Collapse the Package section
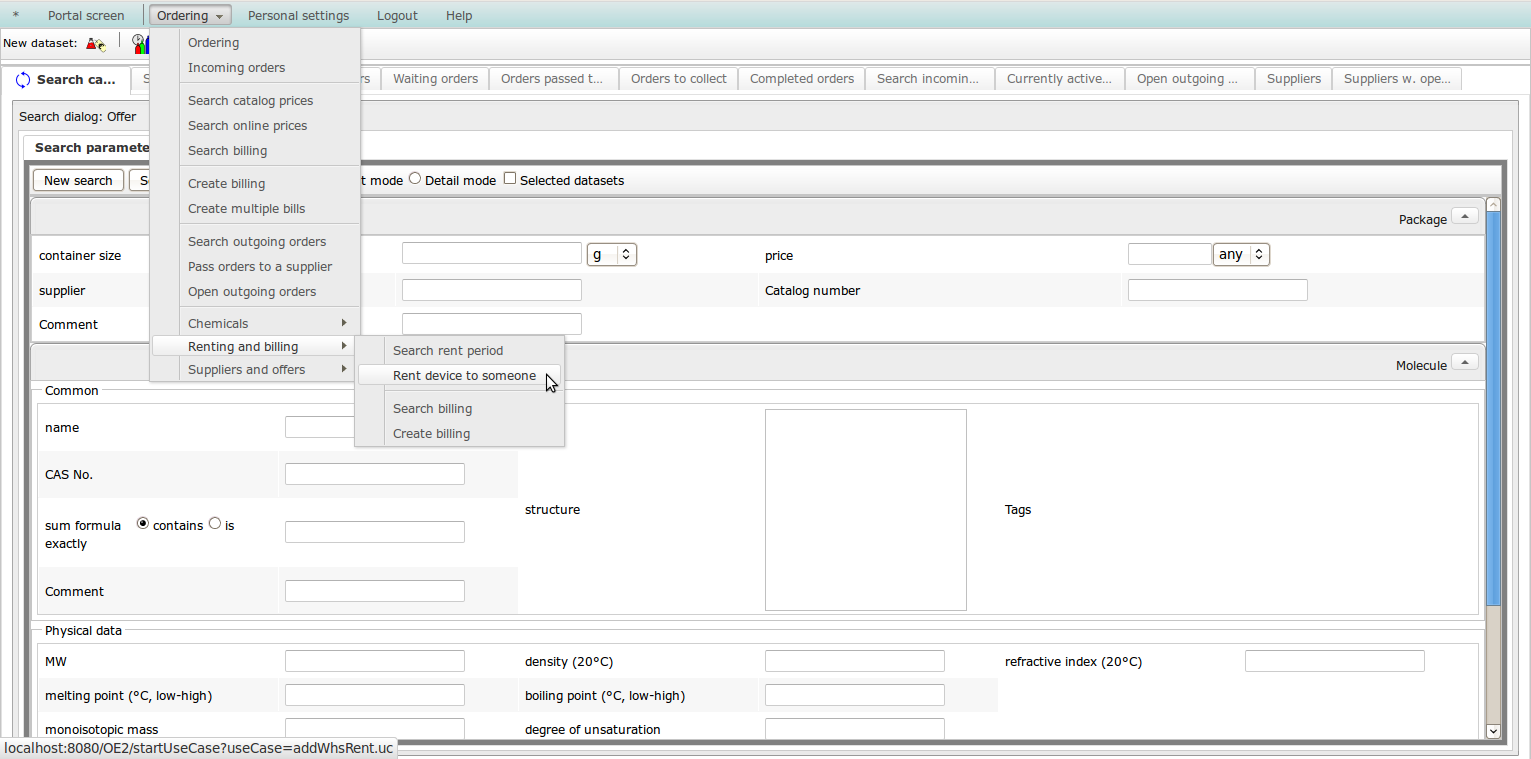This screenshot has height=759, width=1531. point(1464,217)
